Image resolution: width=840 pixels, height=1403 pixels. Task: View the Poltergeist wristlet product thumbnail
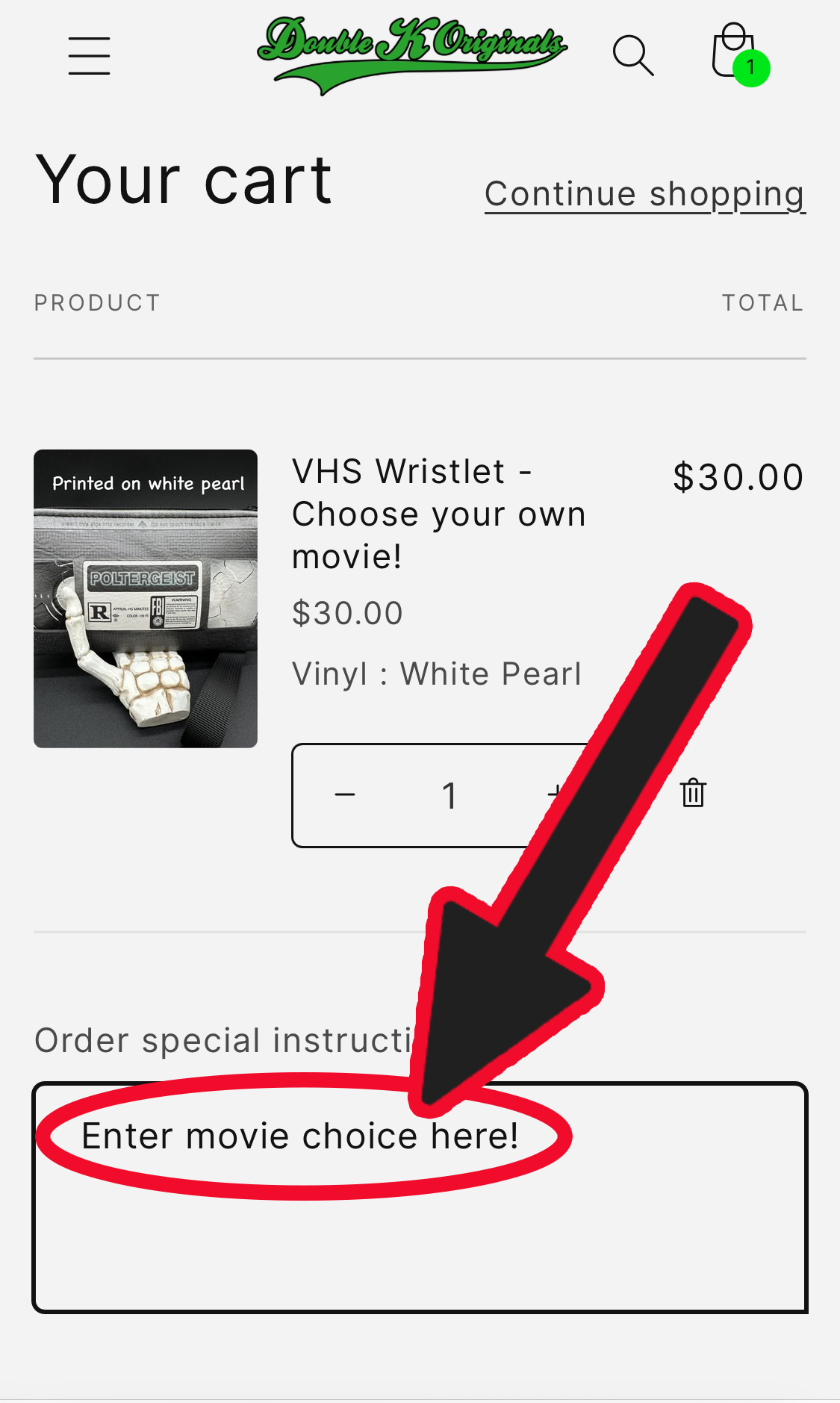click(146, 599)
